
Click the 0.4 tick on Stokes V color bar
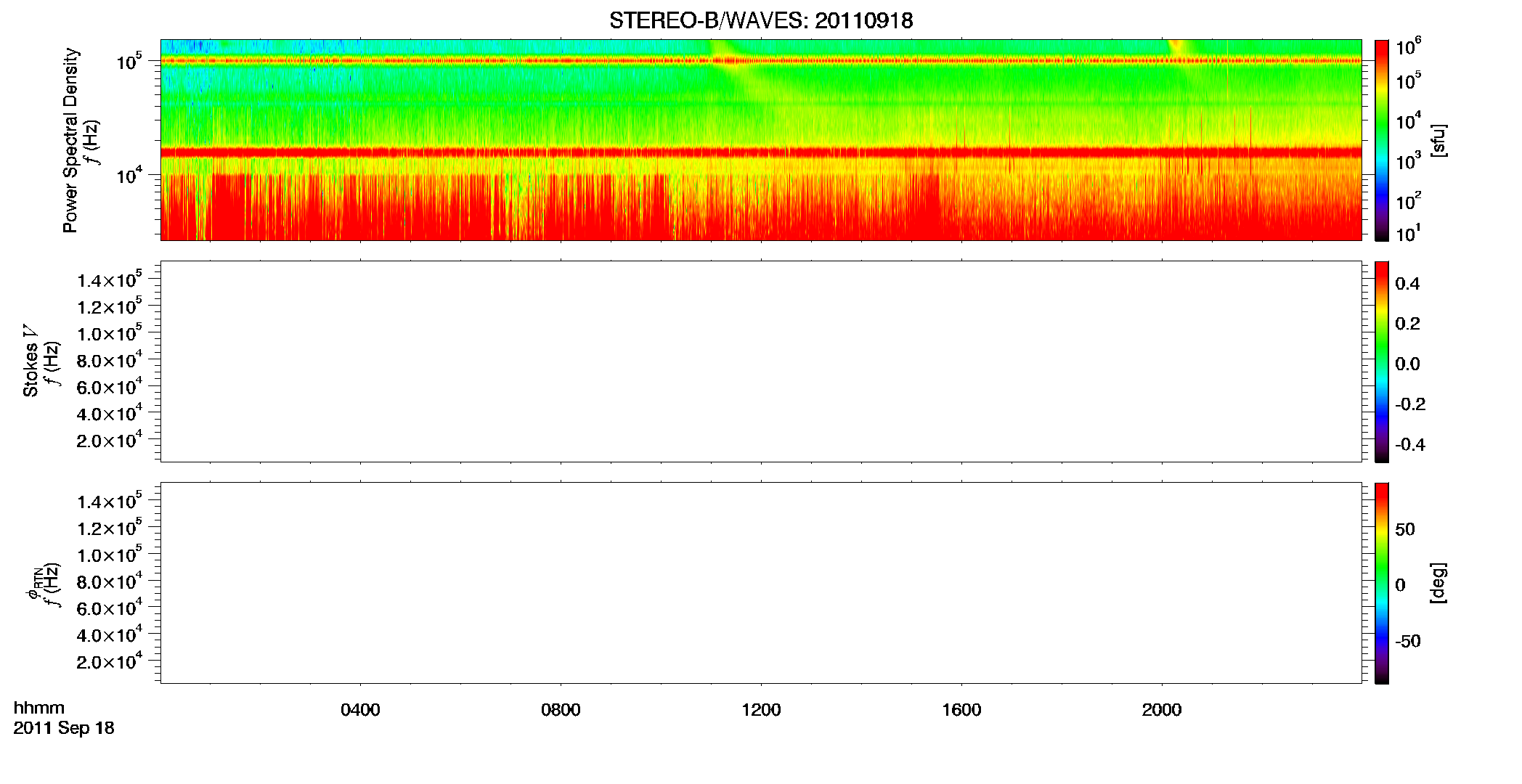pyautogui.click(x=1407, y=284)
